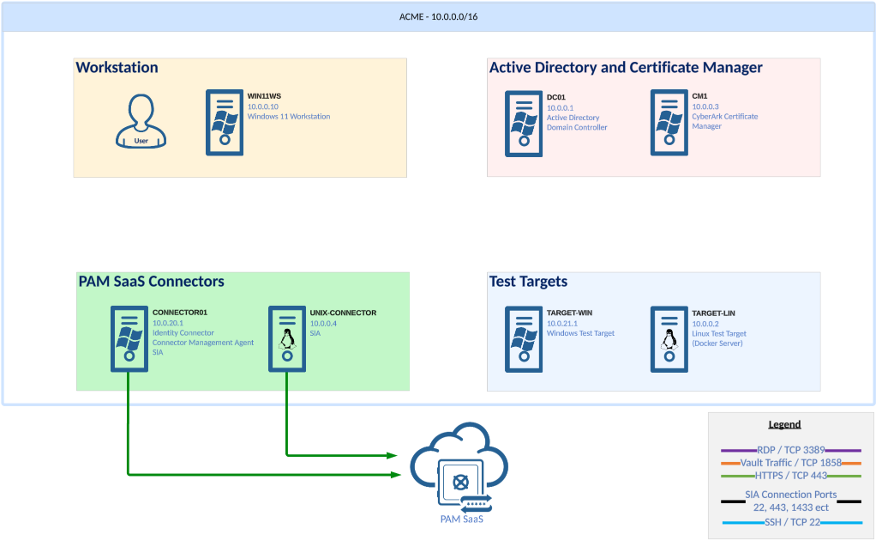Select the Test Targets group title

(x=528, y=282)
